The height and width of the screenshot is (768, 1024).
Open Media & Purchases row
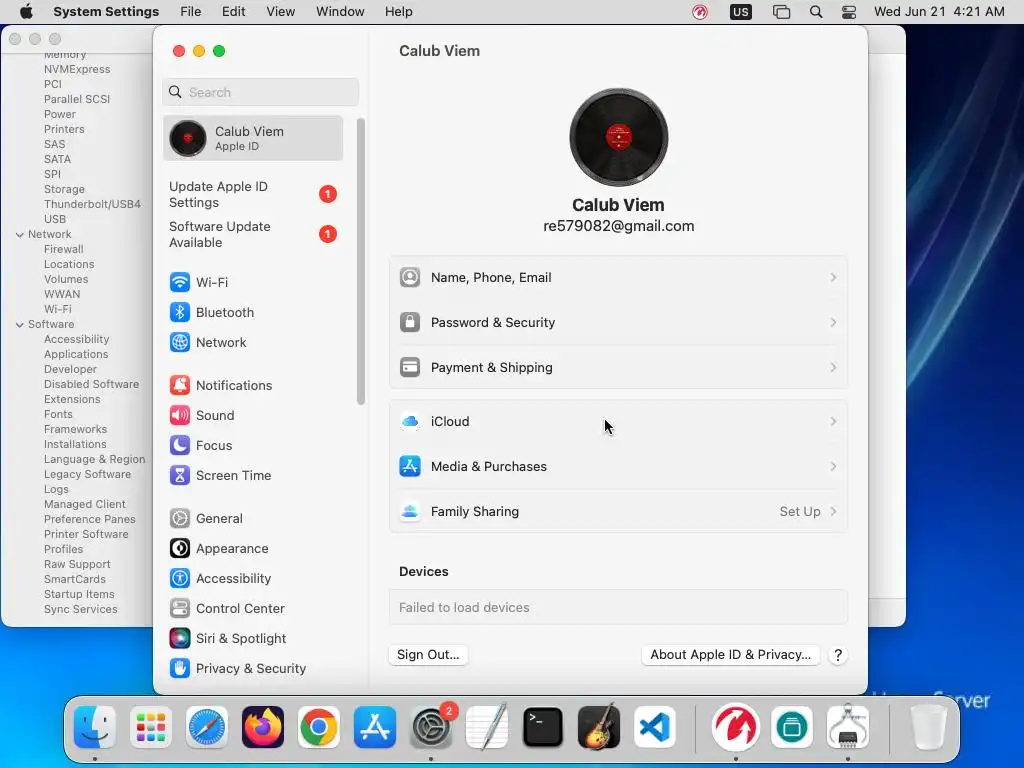[x=618, y=467]
